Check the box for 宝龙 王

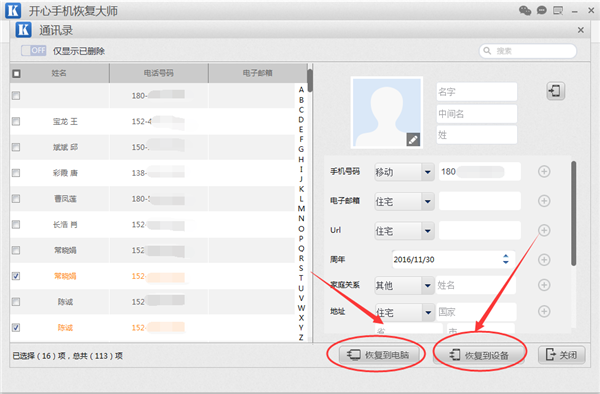click(x=16, y=121)
